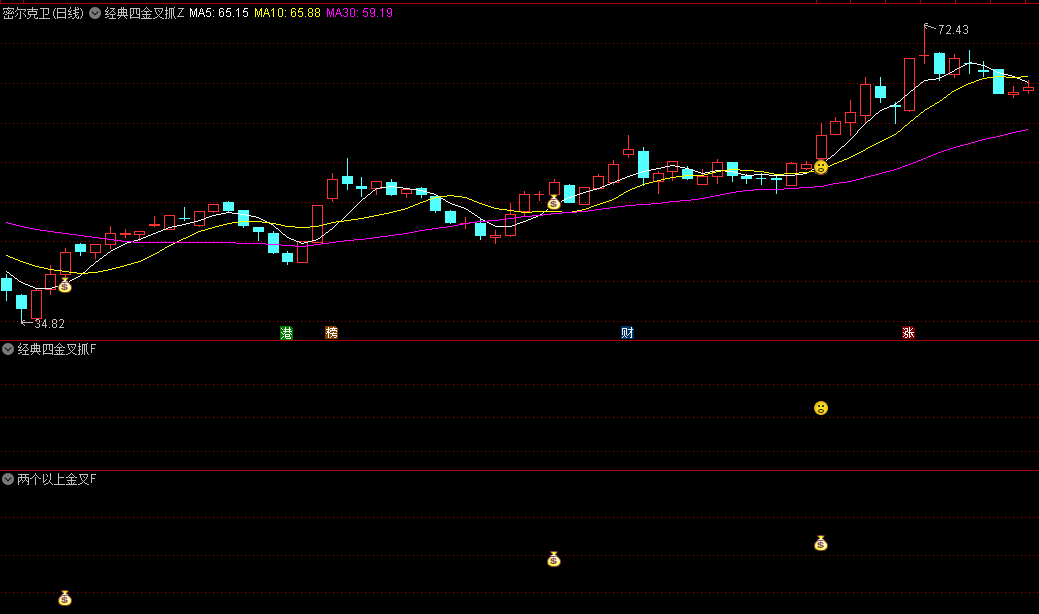Screen dimensions: 1039x614
Task: Click the 经典四金叉抓F panel title
Action: pyautogui.click(x=56, y=349)
